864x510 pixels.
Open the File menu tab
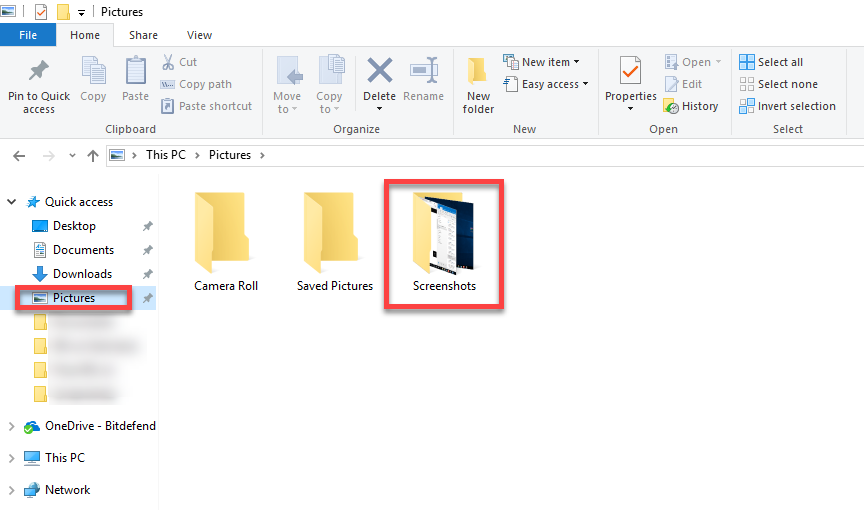[x=28, y=35]
